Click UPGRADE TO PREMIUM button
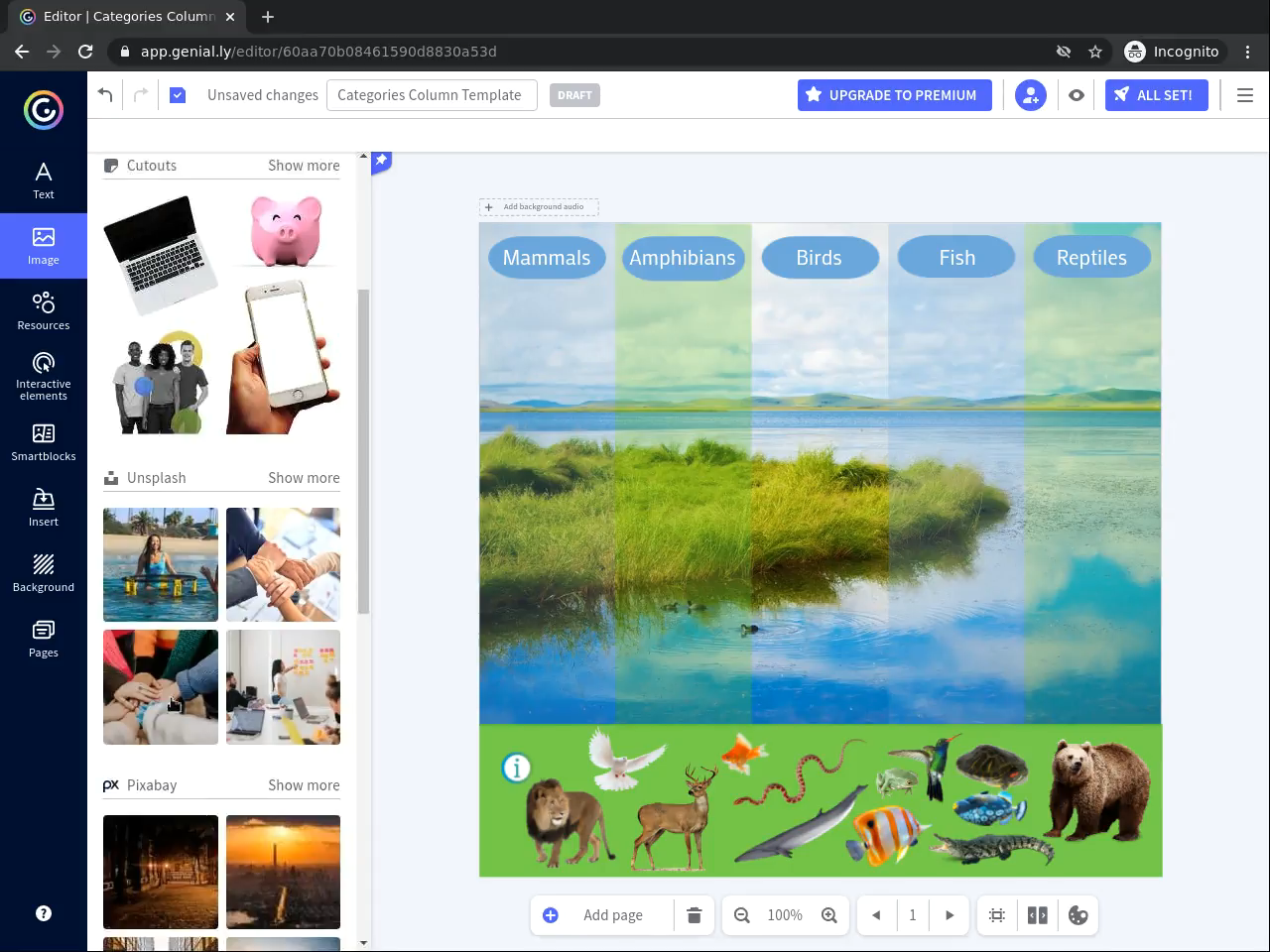 pyautogui.click(x=895, y=95)
